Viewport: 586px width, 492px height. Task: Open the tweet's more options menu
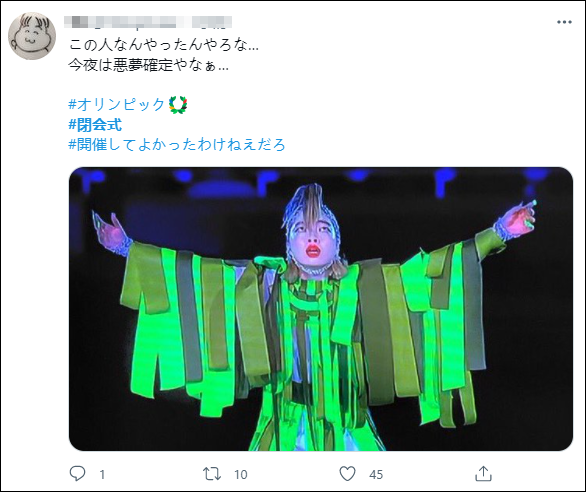[x=564, y=22]
